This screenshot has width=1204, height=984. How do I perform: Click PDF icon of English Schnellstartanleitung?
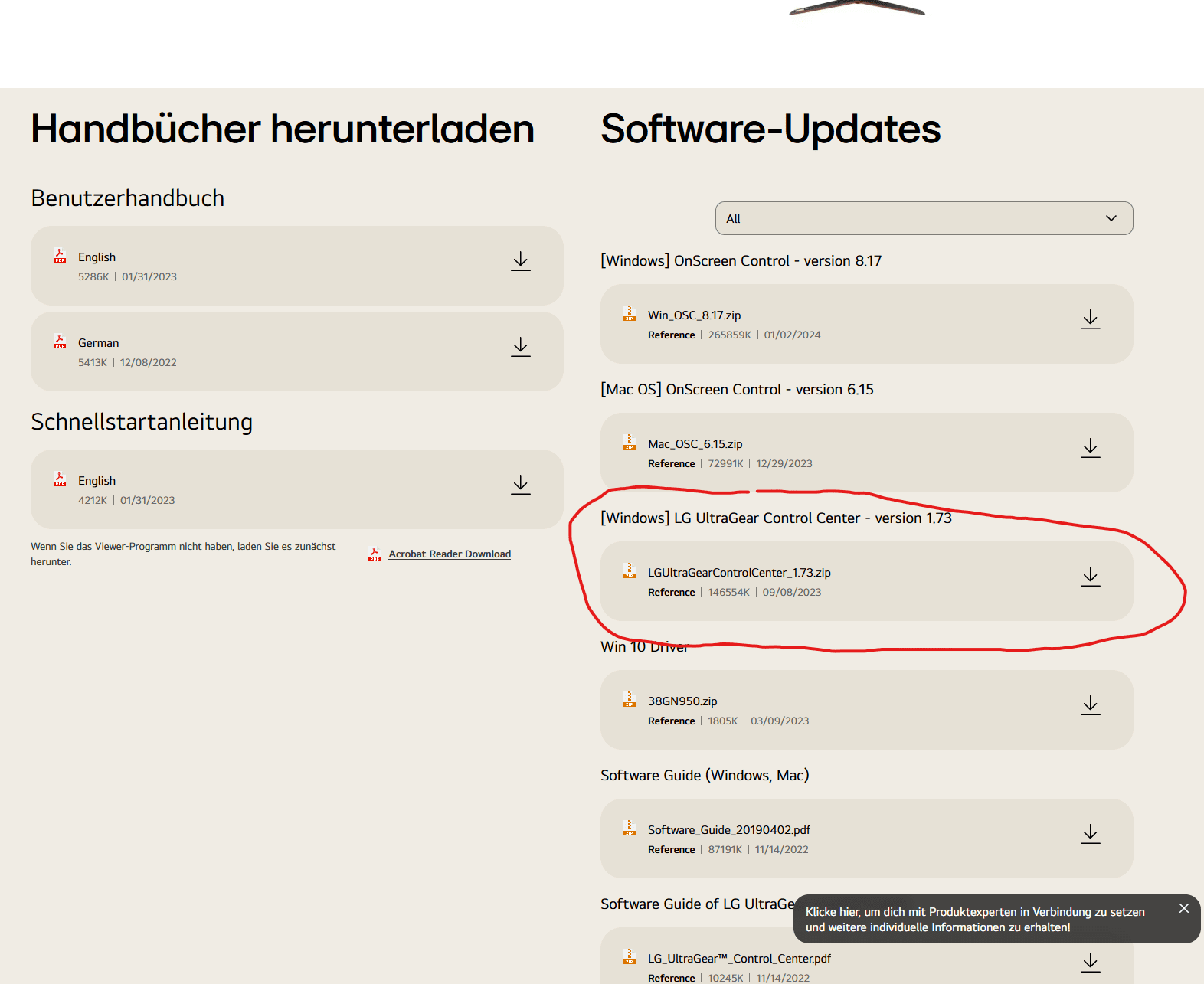(60, 479)
